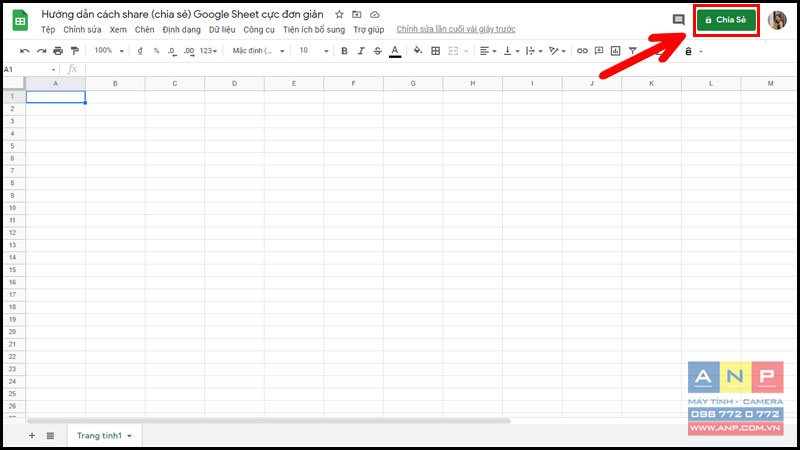Format cell as currency (đ)
The height and width of the screenshot is (450, 800).
pos(140,51)
